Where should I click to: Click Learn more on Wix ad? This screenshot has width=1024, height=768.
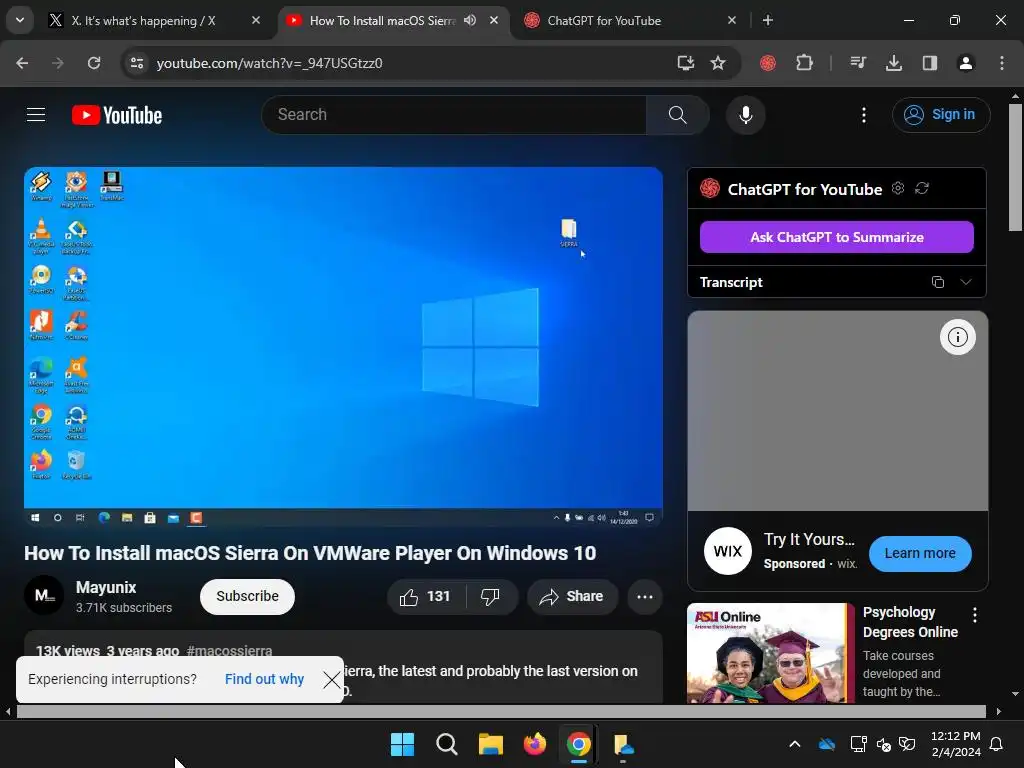pos(920,554)
